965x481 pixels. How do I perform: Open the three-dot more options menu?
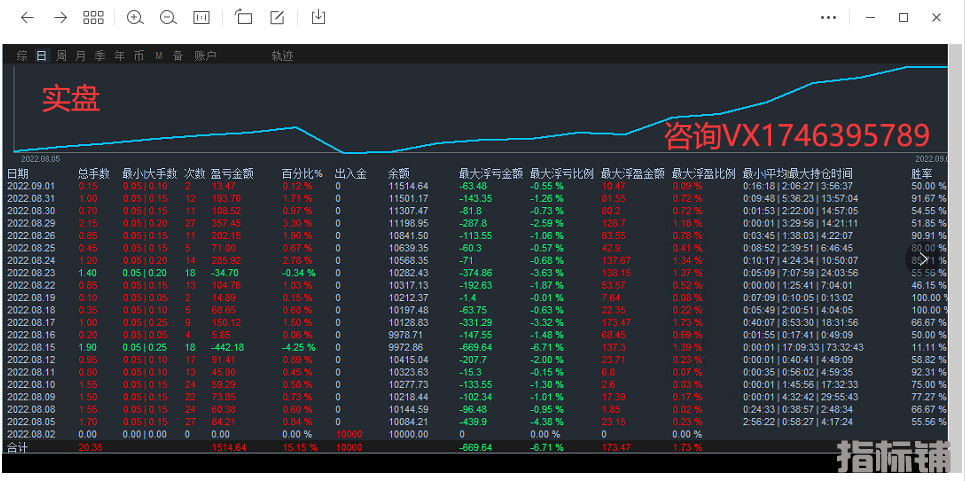pos(828,18)
